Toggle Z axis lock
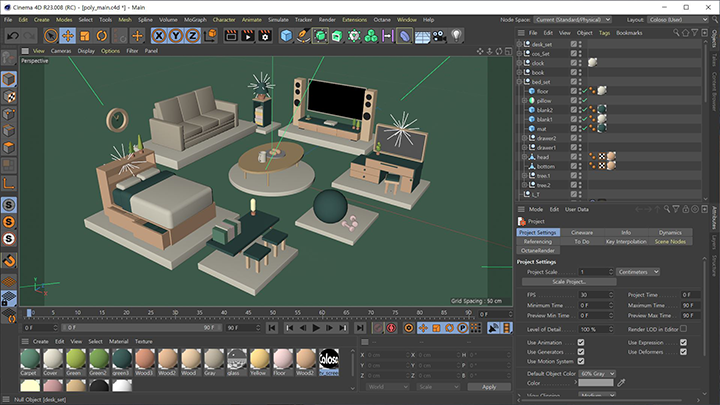This screenshot has width=720, height=405. pyautogui.click(x=193, y=36)
